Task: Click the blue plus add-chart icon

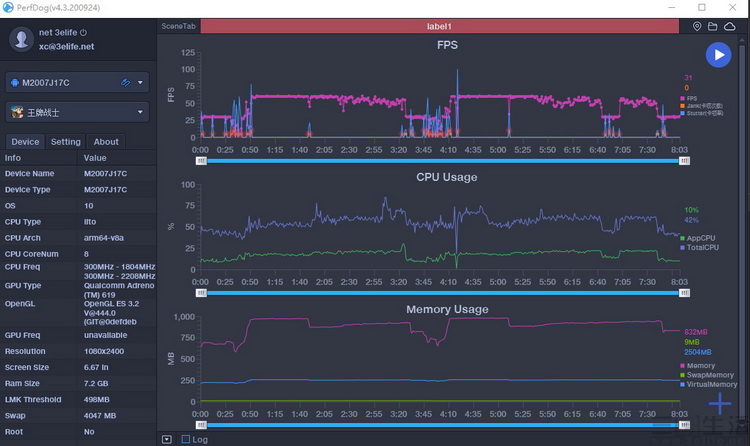Action: tap(720, 403)
